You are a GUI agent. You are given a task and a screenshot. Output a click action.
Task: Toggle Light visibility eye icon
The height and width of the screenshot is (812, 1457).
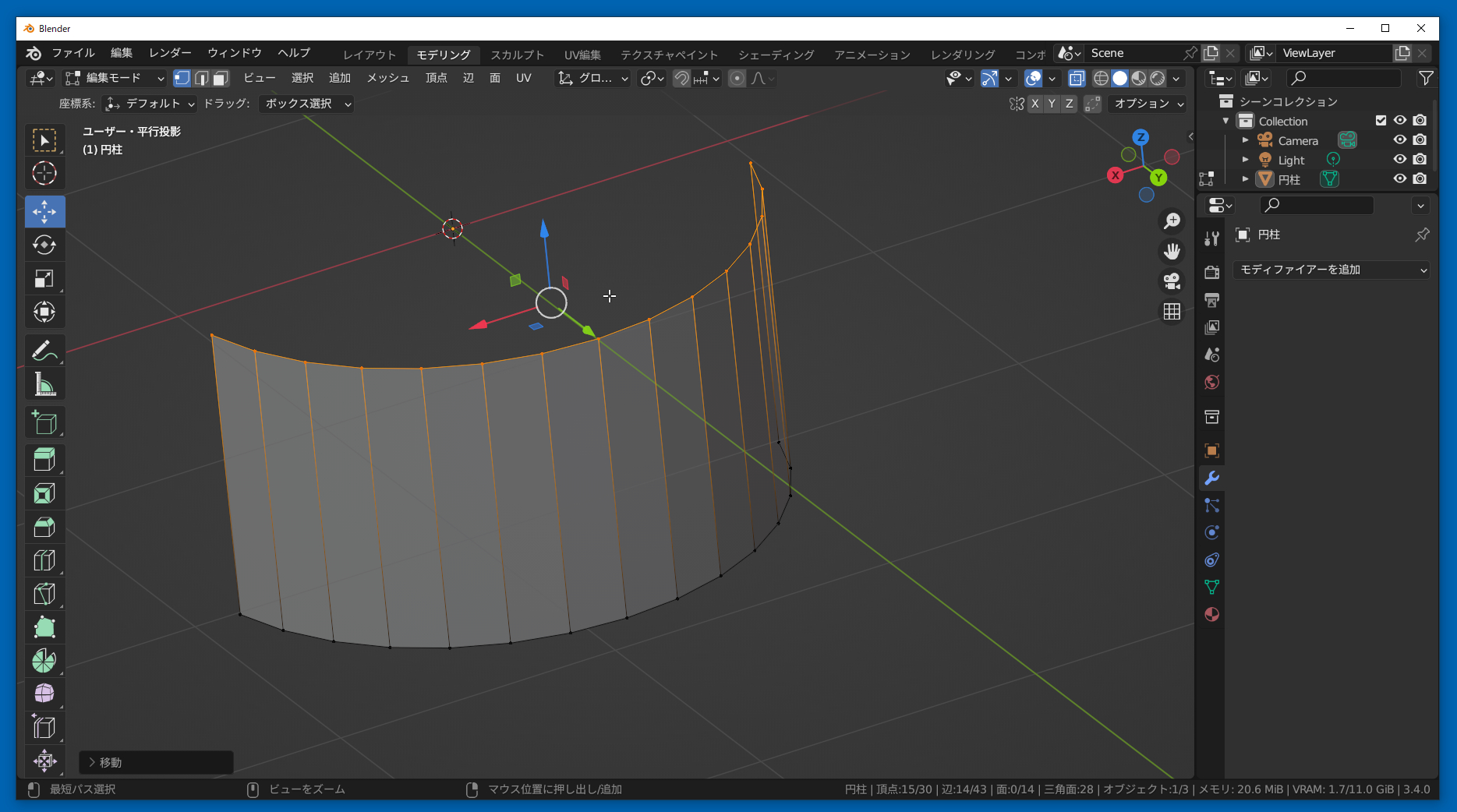click(1400, 160)
